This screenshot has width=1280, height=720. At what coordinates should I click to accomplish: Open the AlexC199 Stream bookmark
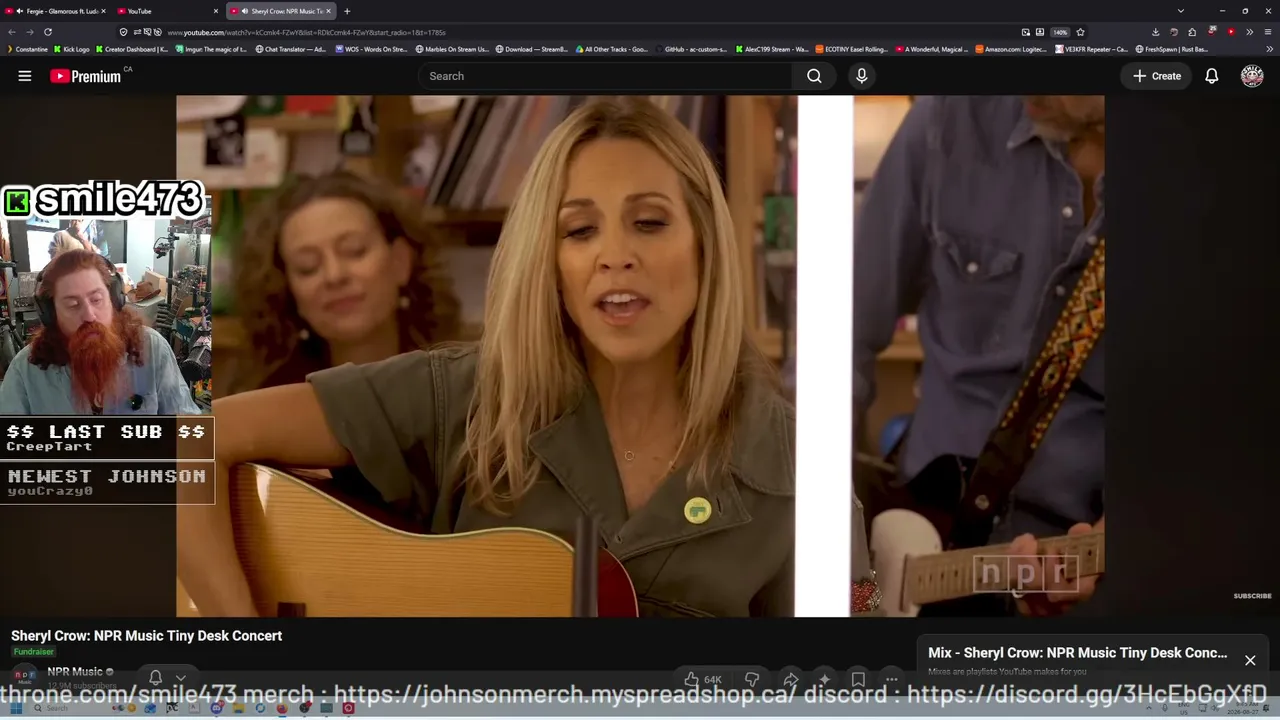pyautogui.click(x=772, y=49)
